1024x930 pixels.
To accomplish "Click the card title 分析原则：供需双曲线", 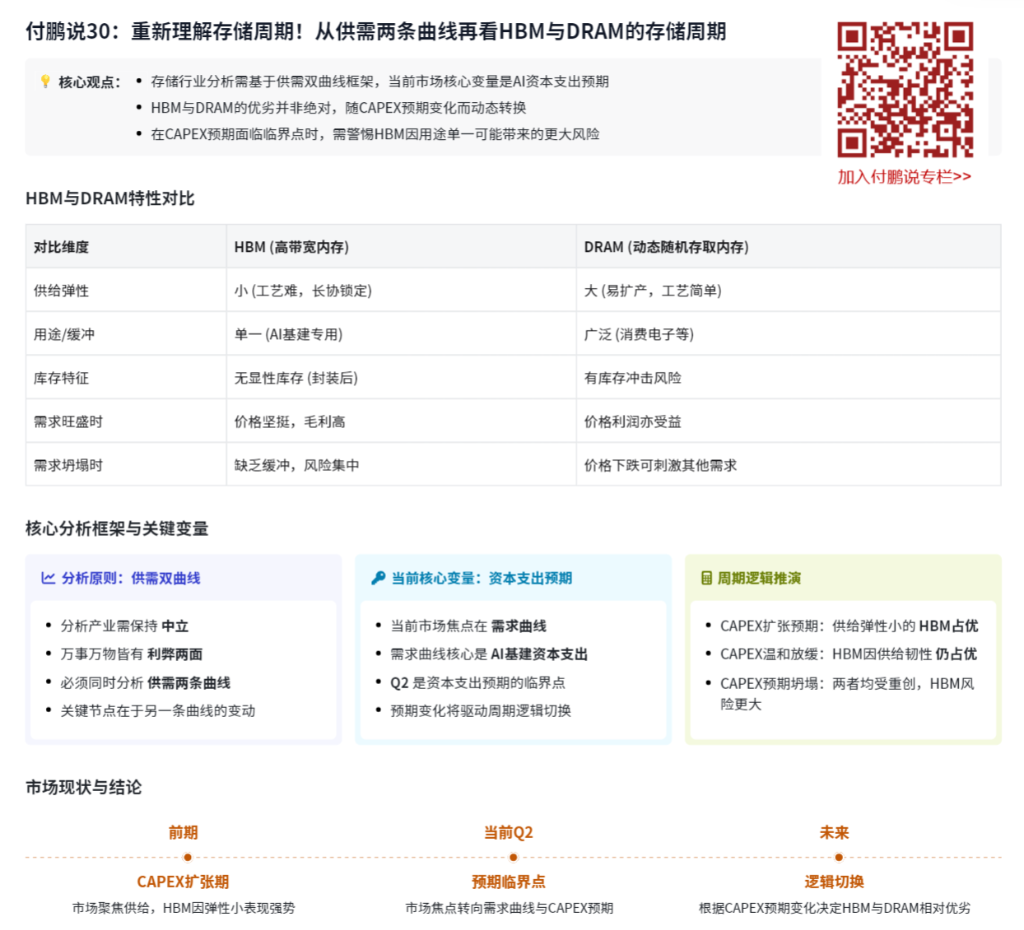I will pyautogui.click(x=131, y=578).
